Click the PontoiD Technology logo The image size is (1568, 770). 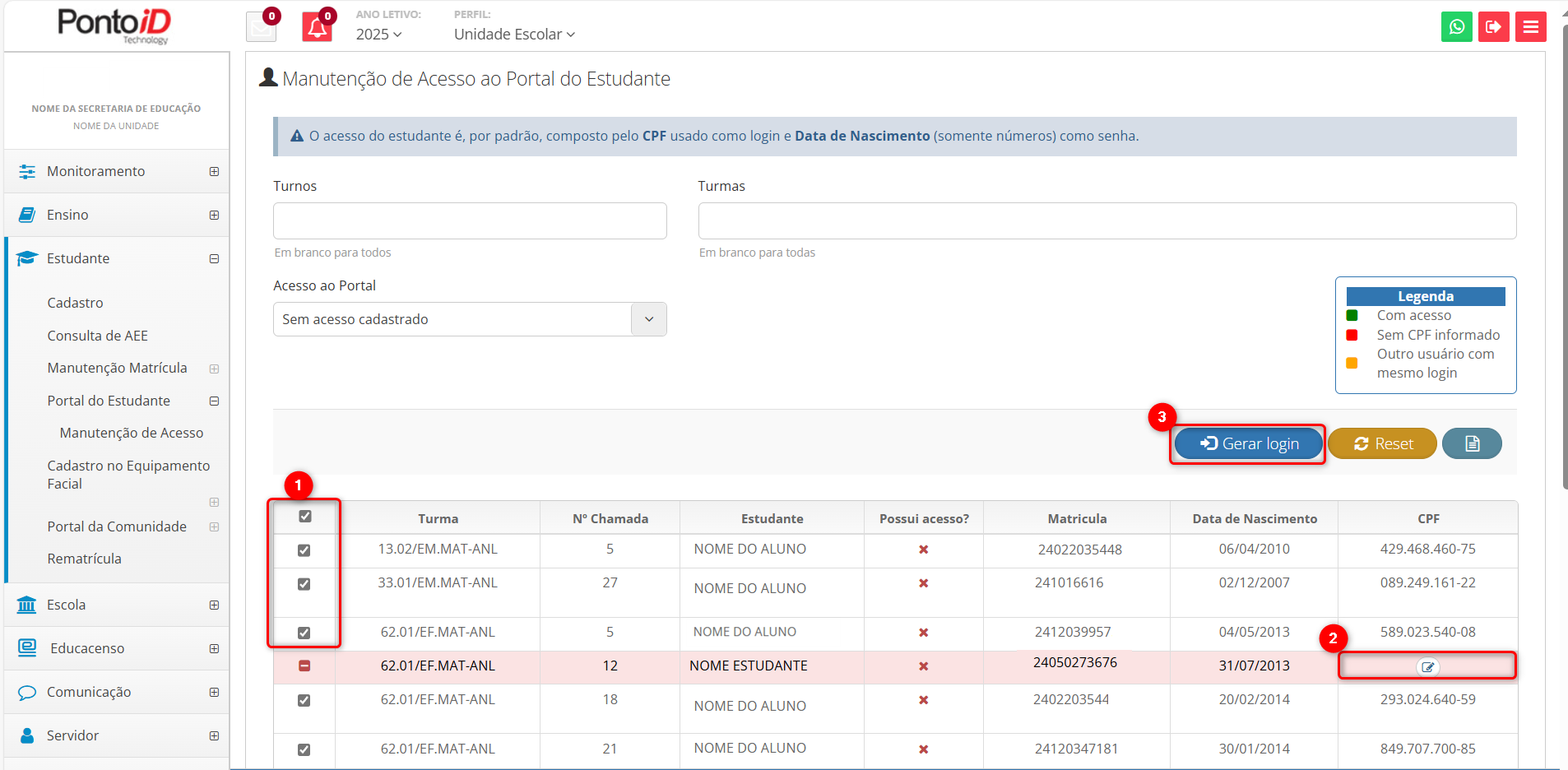(x=114, y=25)
